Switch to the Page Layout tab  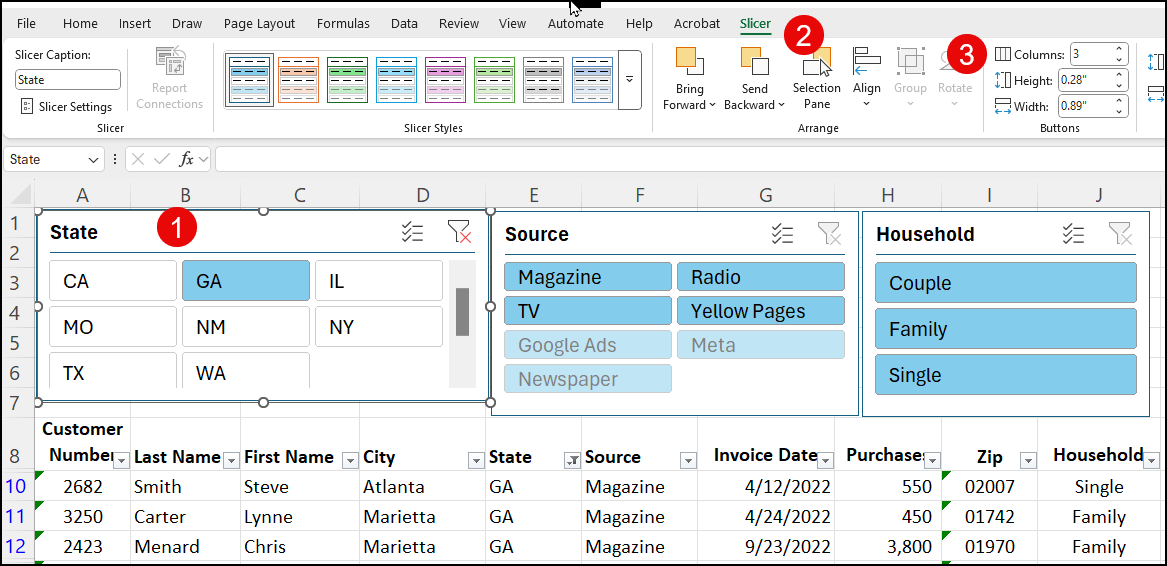click(259, 23)
